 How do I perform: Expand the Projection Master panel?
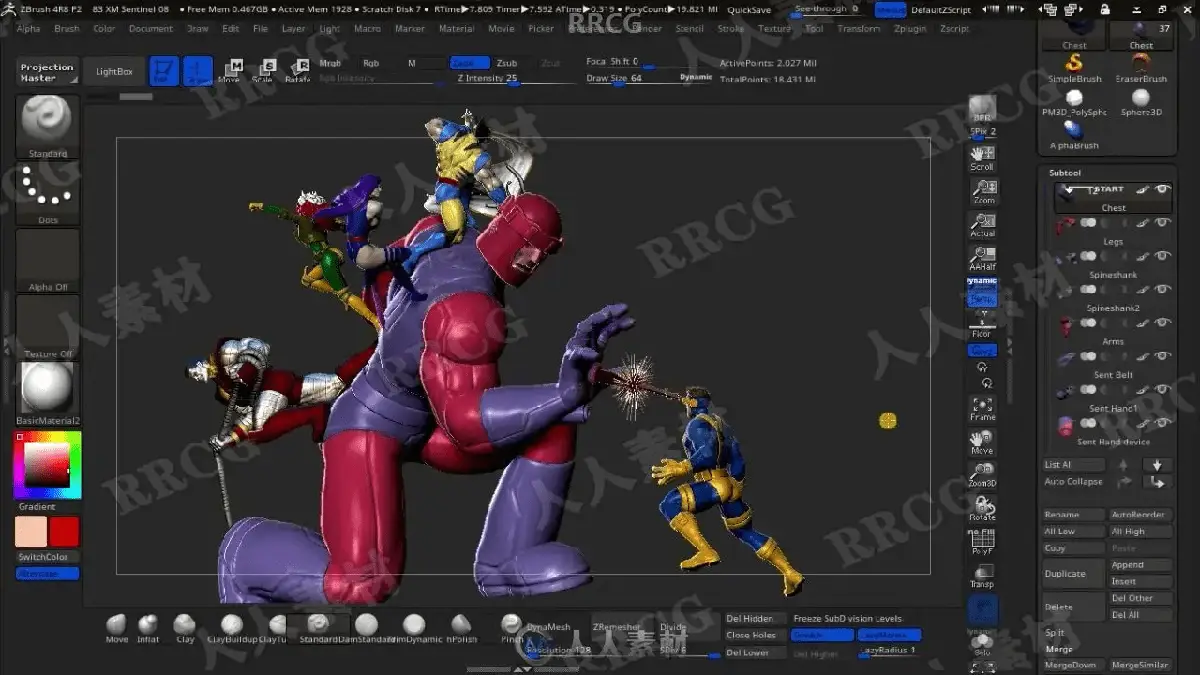pos(47,72)
